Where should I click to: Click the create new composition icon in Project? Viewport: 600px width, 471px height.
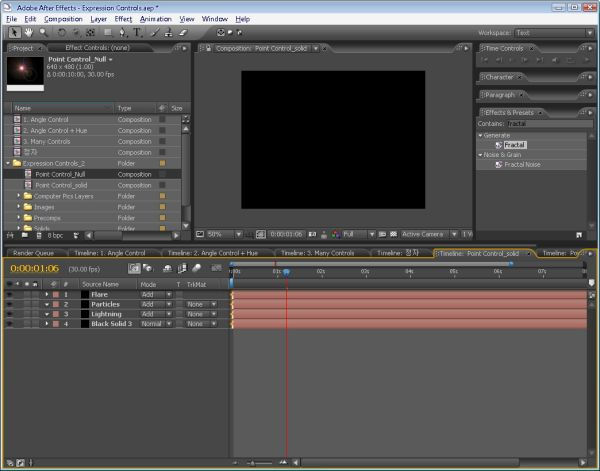pyautogui.click(x=39, y=236)
